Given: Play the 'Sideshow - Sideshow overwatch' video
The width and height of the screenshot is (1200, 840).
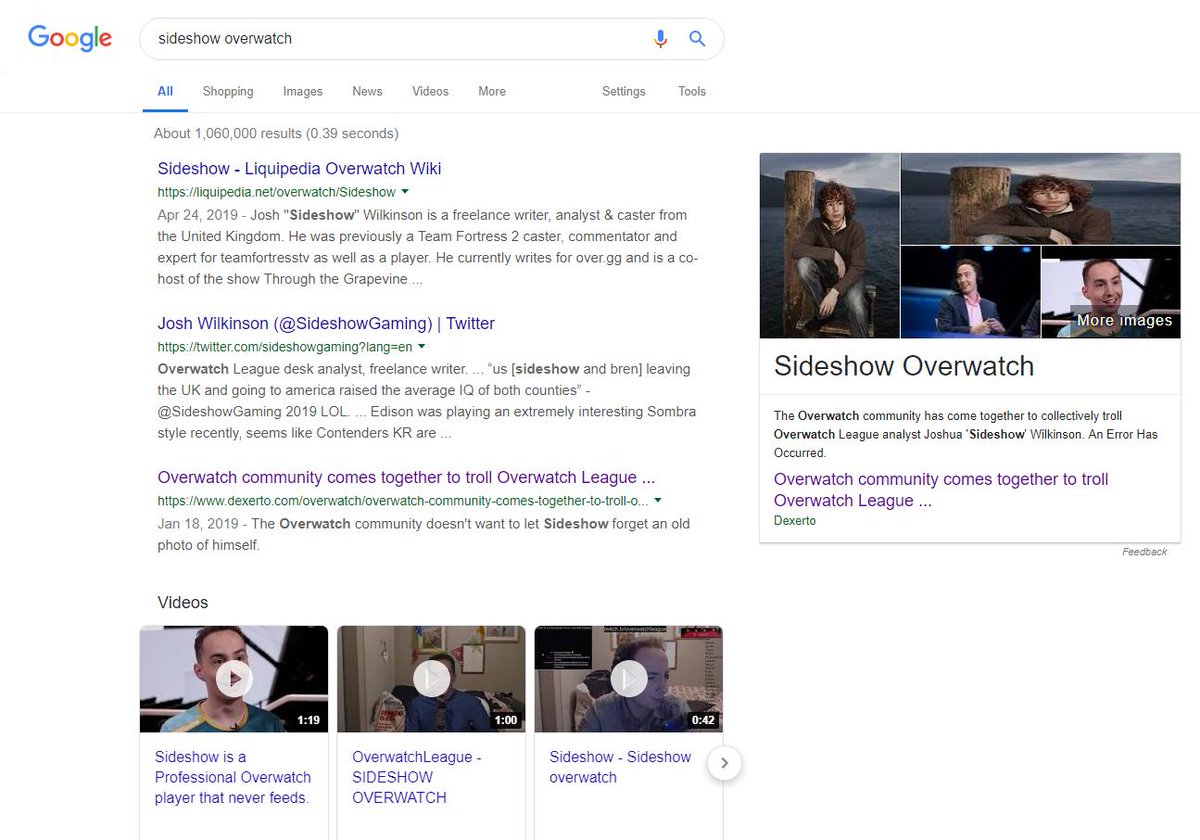Looking at the screenshot, I should click(628, 679).
